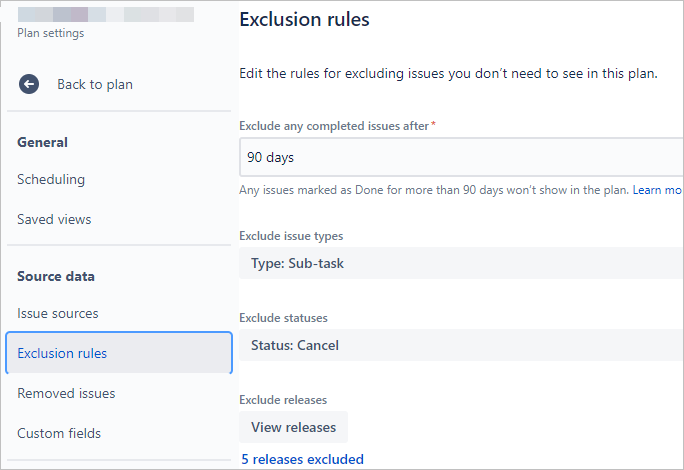Viewport: 684px width, 470px height.
Task: Open the 90 days completed issues dropdown
Action: (462, 157)
